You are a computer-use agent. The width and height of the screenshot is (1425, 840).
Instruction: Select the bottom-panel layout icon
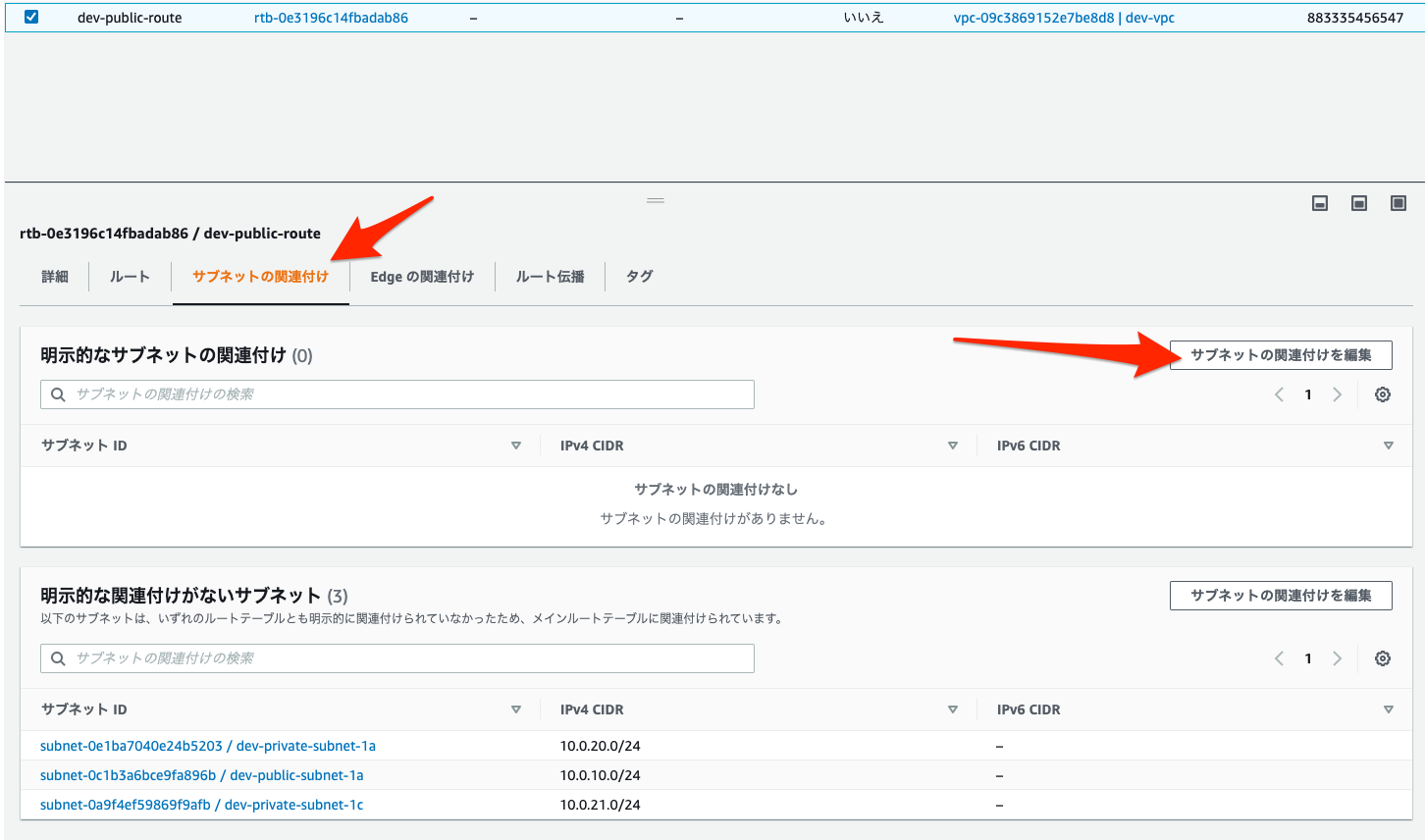point(1319,202)
